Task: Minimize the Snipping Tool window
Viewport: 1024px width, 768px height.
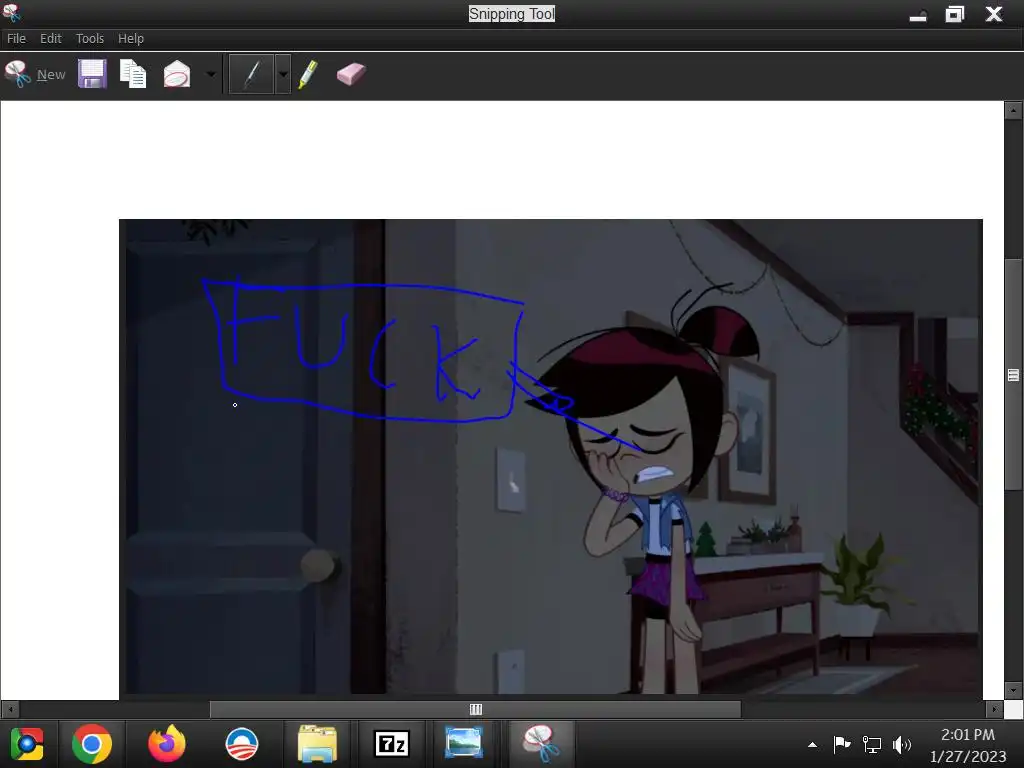Action: pyautogui.click(x=918, y=14)
